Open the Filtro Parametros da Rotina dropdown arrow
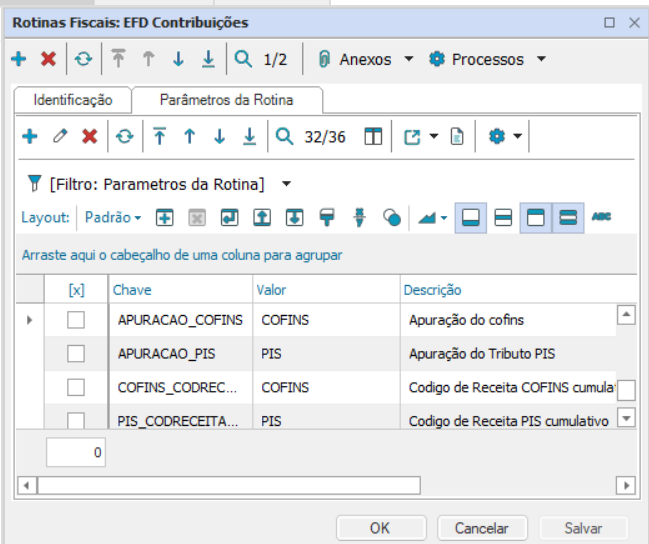The image size is (649, 544). click(x=286, y=184)
